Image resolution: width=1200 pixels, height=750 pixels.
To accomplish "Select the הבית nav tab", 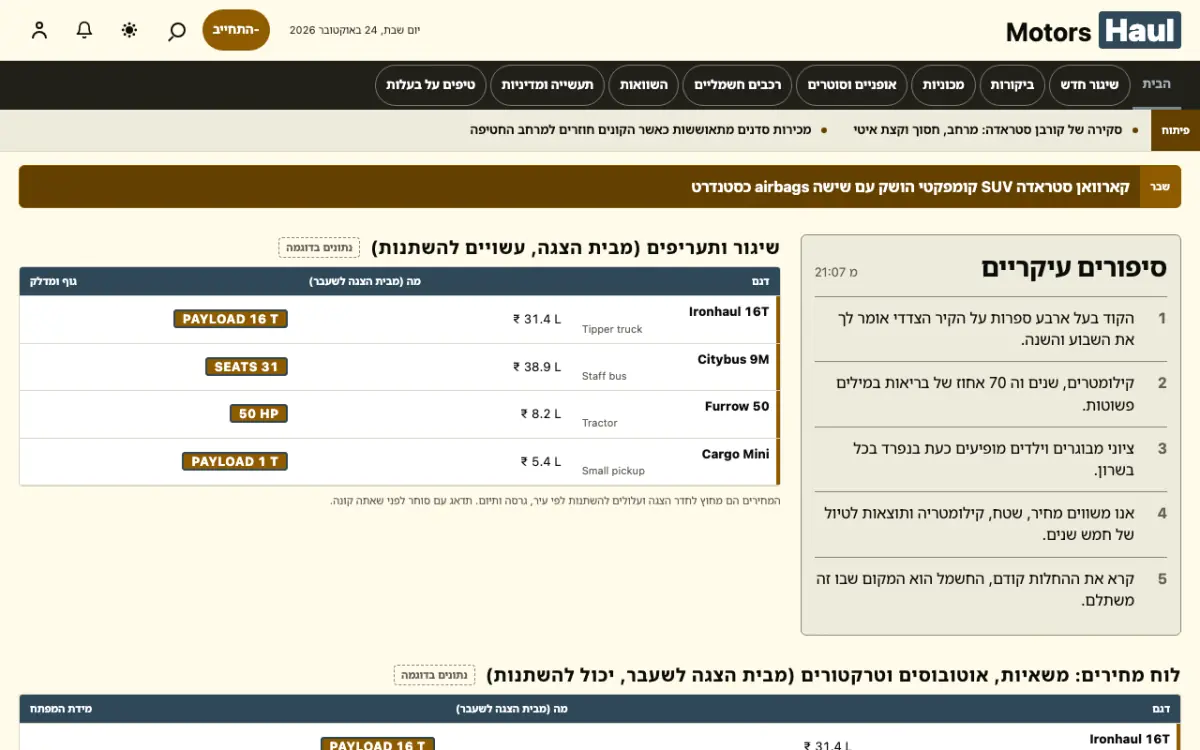I will point(1156,85).
